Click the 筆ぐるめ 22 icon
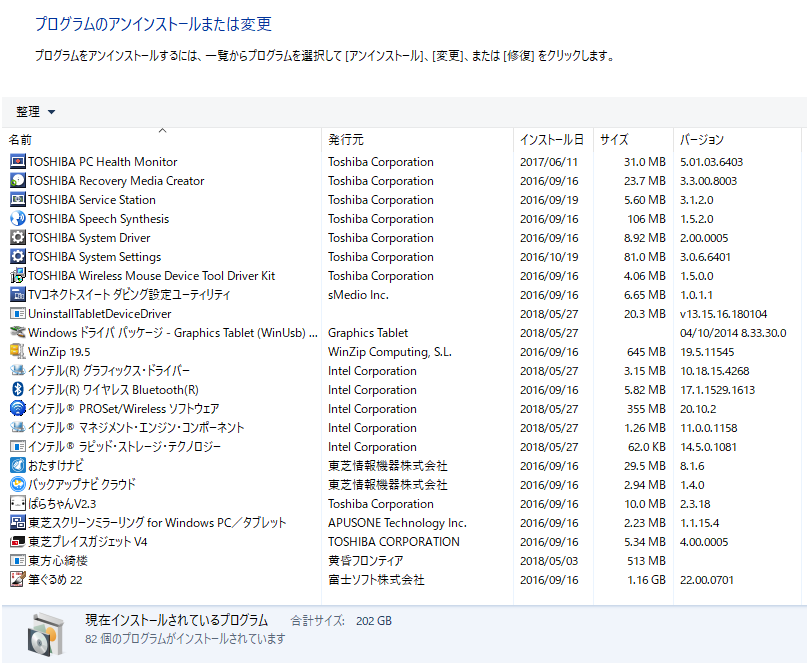 [x=17, y=580]
